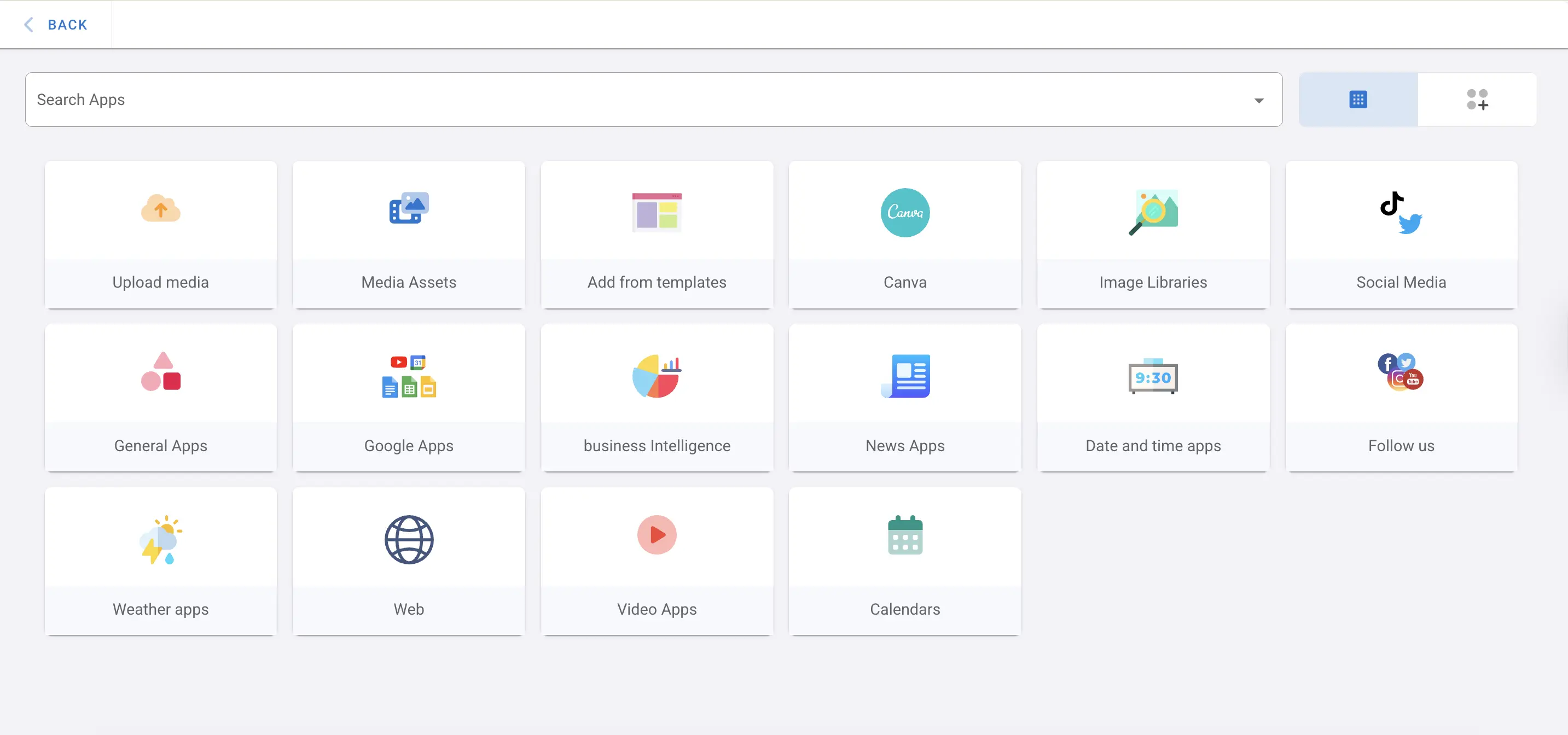Select the Follow us app
This screenshot has width=1568, height=735.
point(1401,399)
